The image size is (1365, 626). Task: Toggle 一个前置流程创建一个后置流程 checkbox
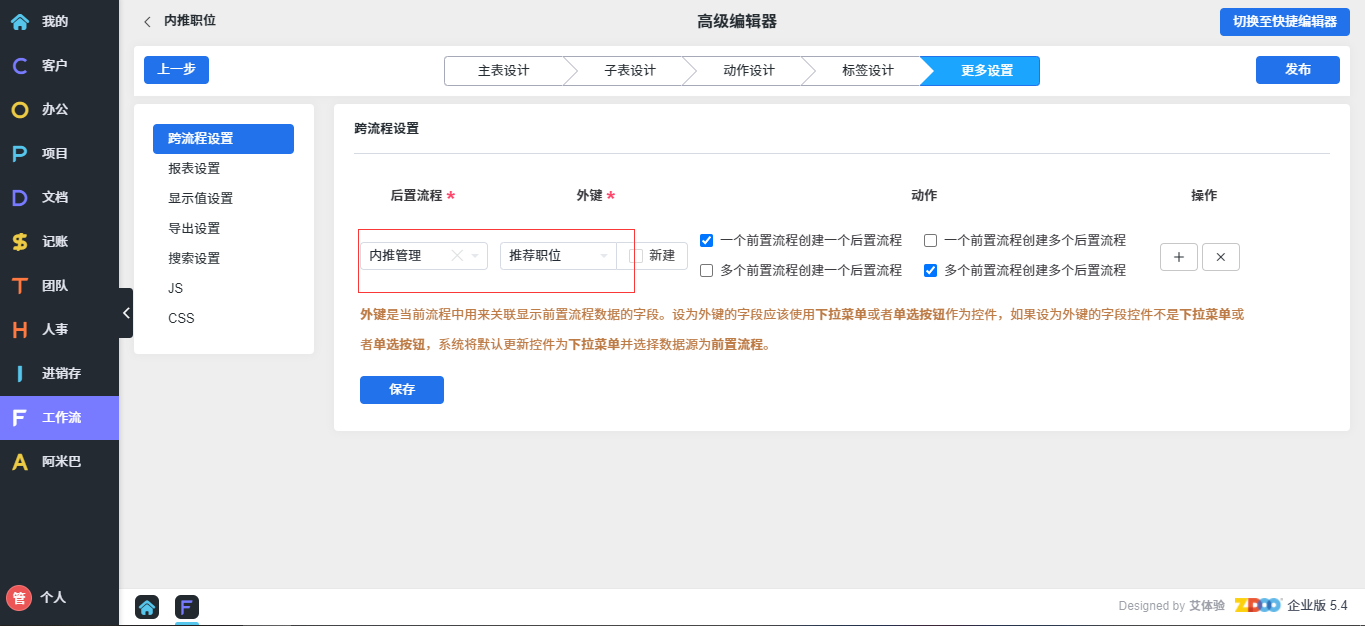[707, 240]
